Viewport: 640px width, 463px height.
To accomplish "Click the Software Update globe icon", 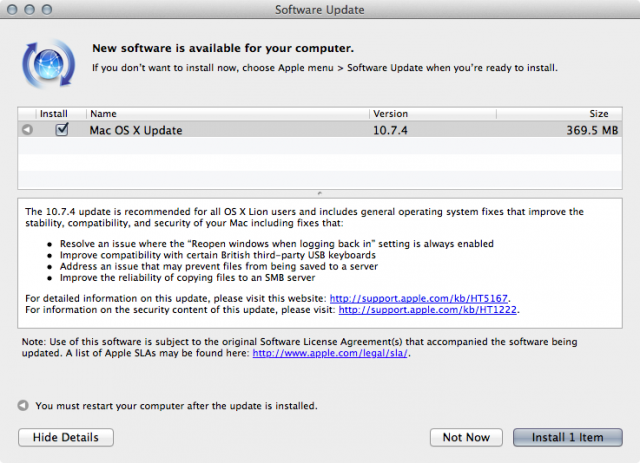I will pos(49,64).
